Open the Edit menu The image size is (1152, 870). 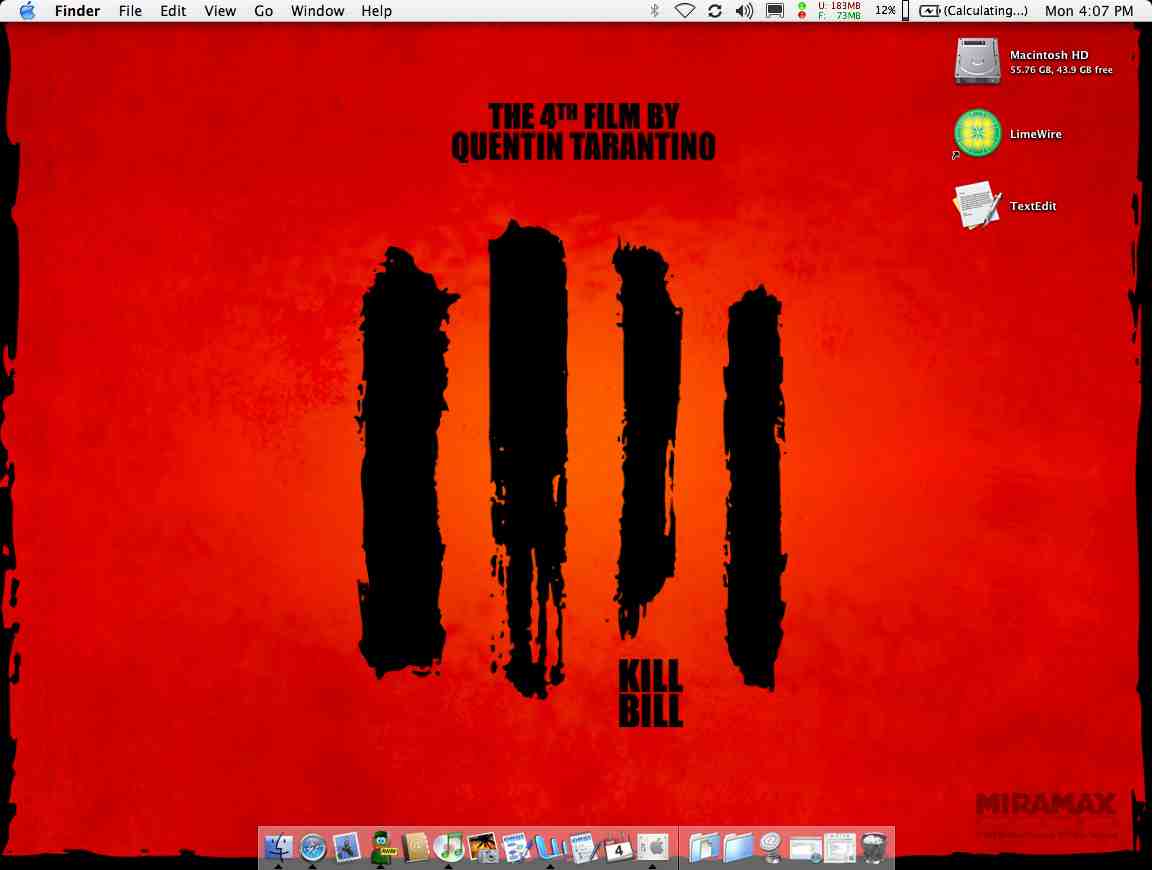[173, 10]
